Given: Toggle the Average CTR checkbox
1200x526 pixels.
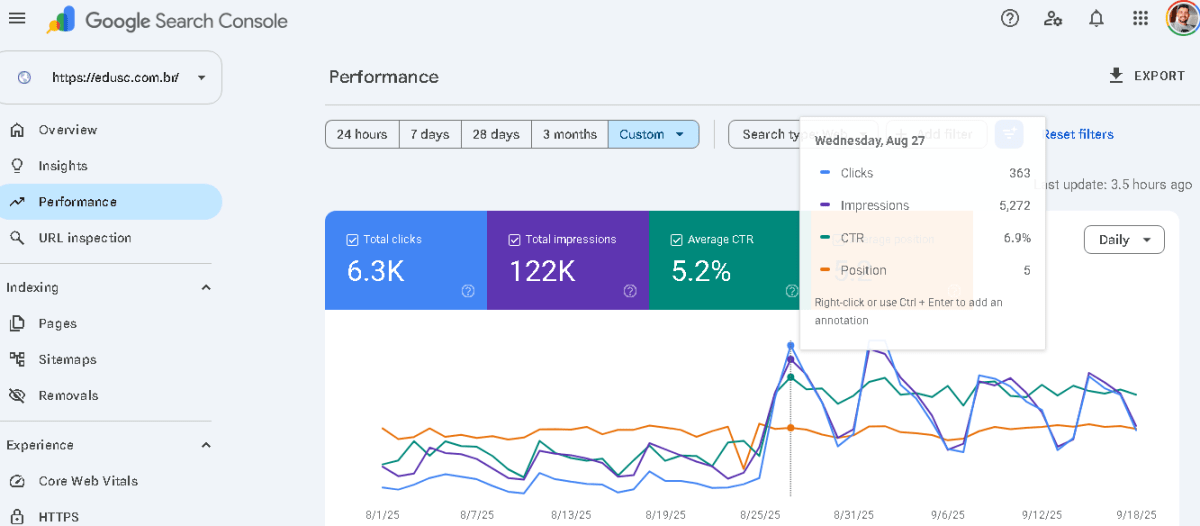Looking at the screenshot, I should point(677,240).
